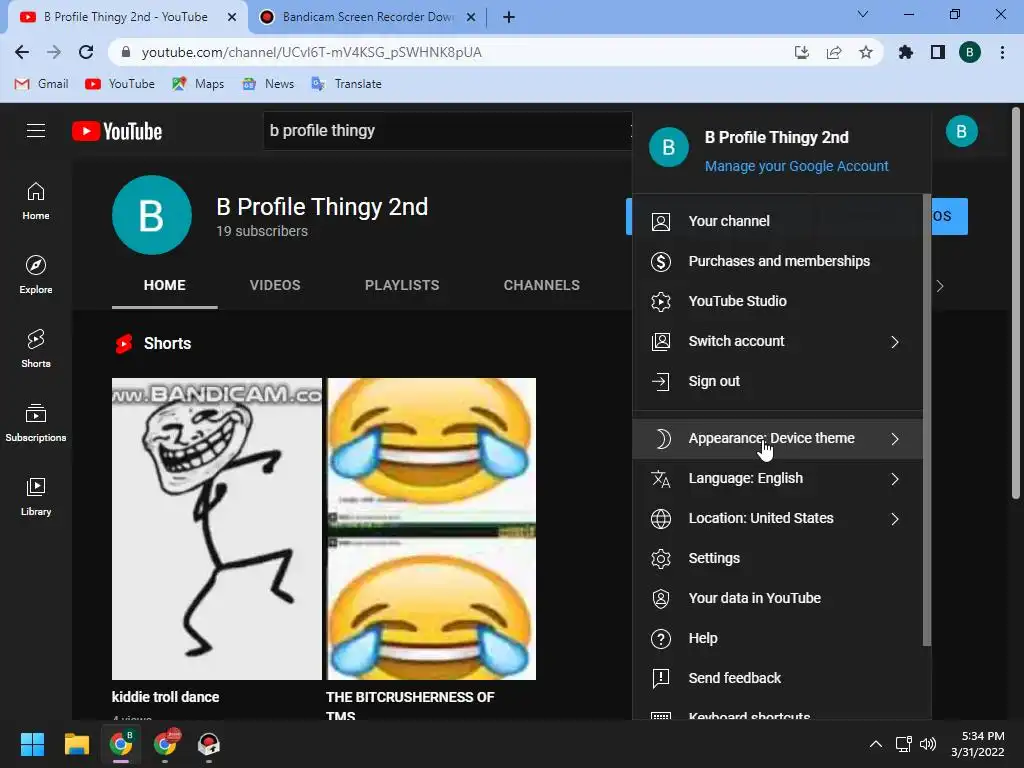The image size is (1024, 768).
Task: Show hidden system tray icons
Action: tap(876, 744)
